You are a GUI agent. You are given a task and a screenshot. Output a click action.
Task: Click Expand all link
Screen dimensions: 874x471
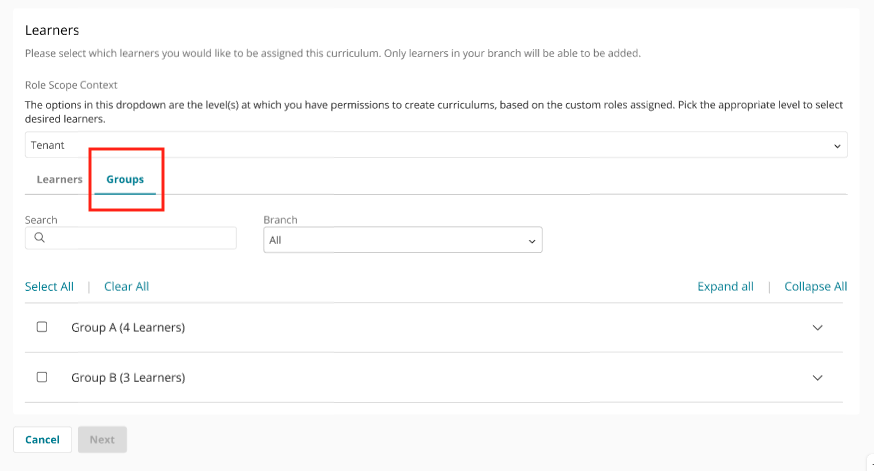(x=725, y=287)
